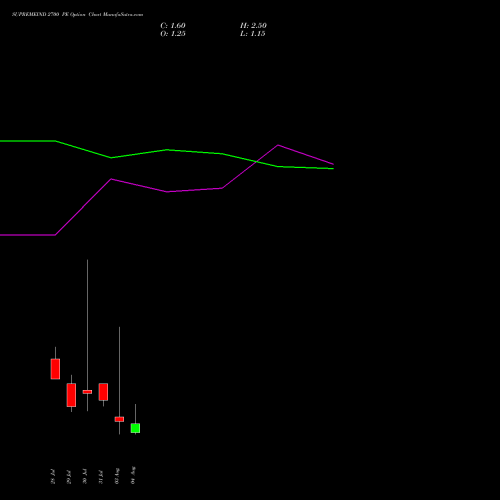Click the green candlestick for 04 Aug
This screenshot has width=500, height=500.
[x=135, y=428]
